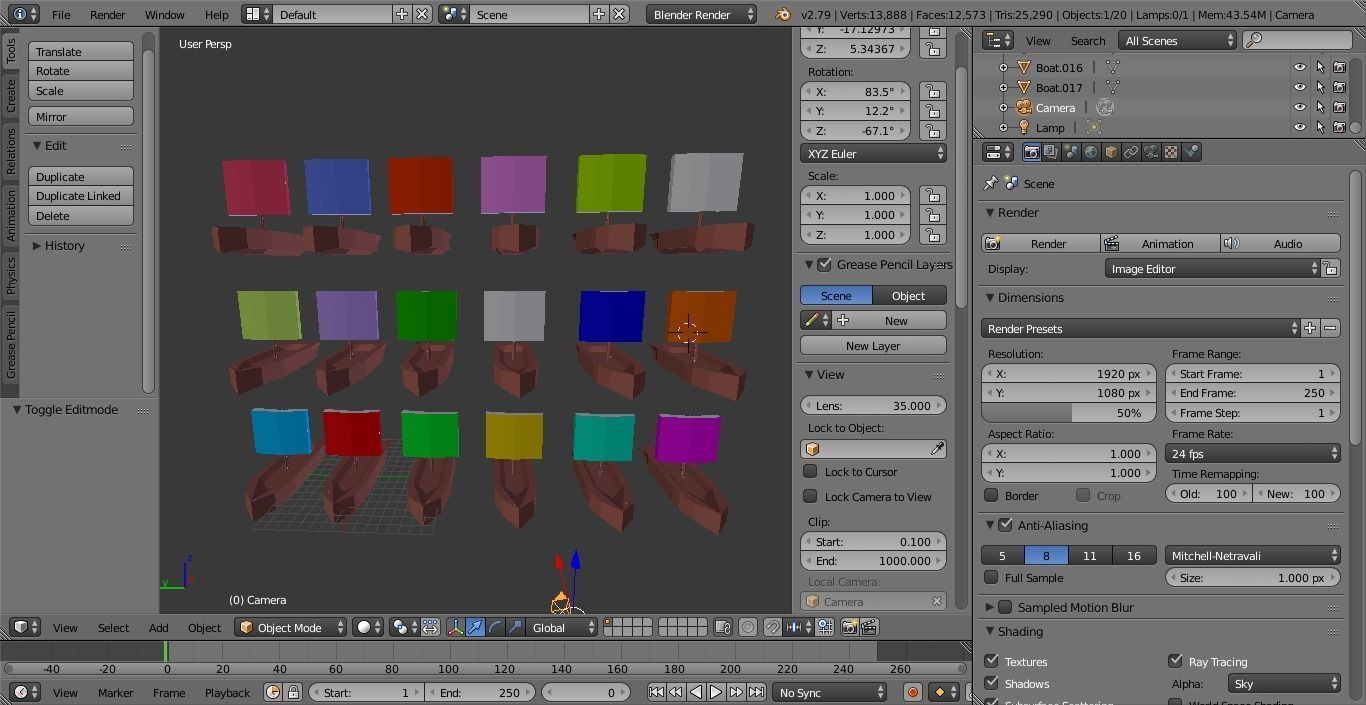Open the Window menu
This screenshot has width=1366, height=705.
[164, 14]
